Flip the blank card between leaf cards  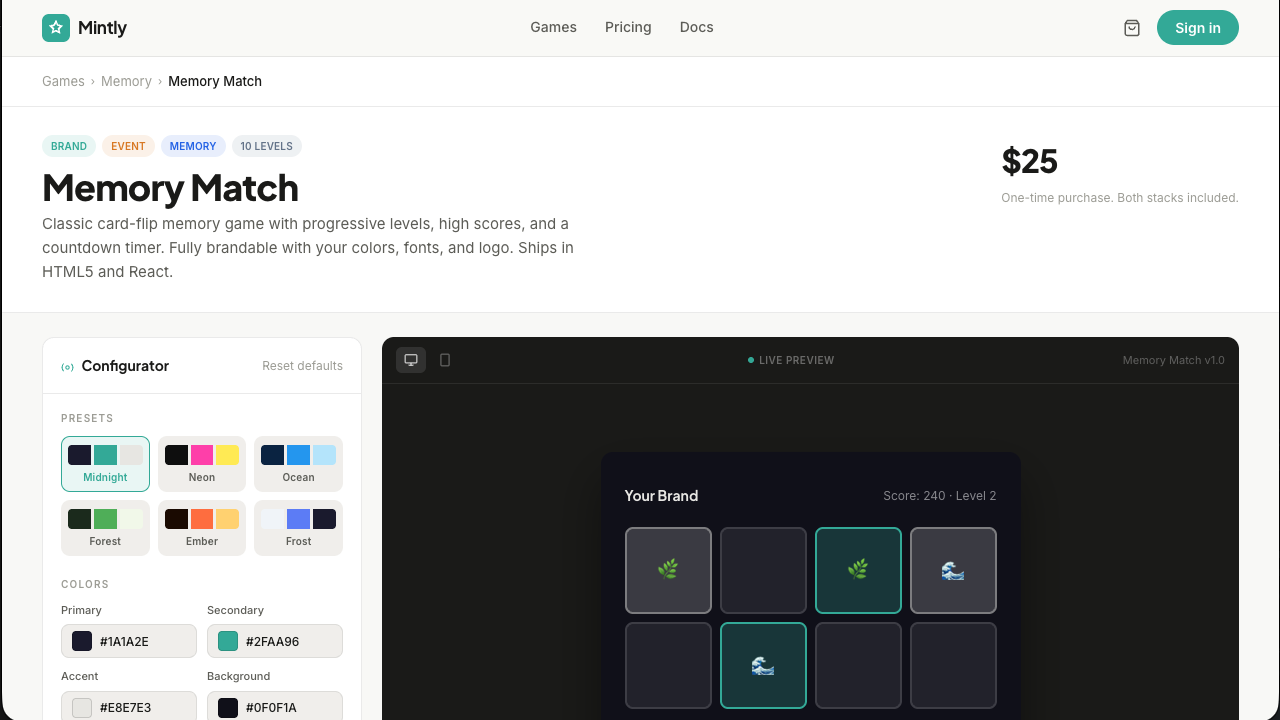point(763,570)
